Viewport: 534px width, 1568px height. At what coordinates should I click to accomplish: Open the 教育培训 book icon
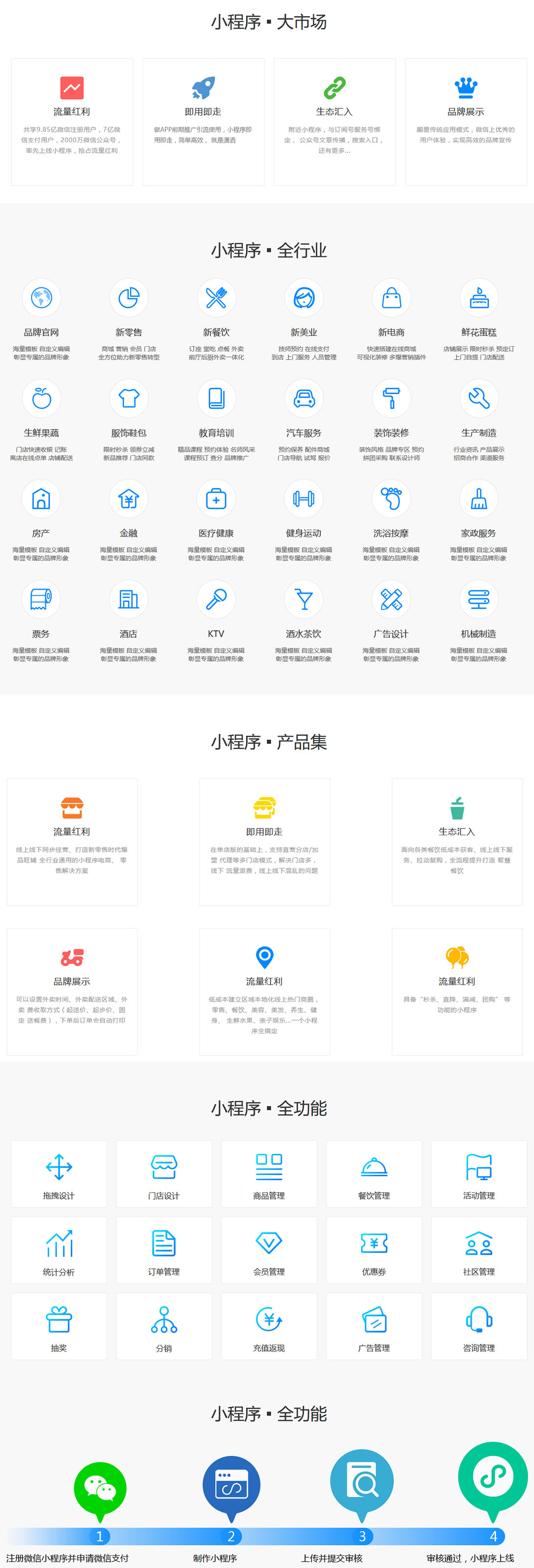(216, 398)
